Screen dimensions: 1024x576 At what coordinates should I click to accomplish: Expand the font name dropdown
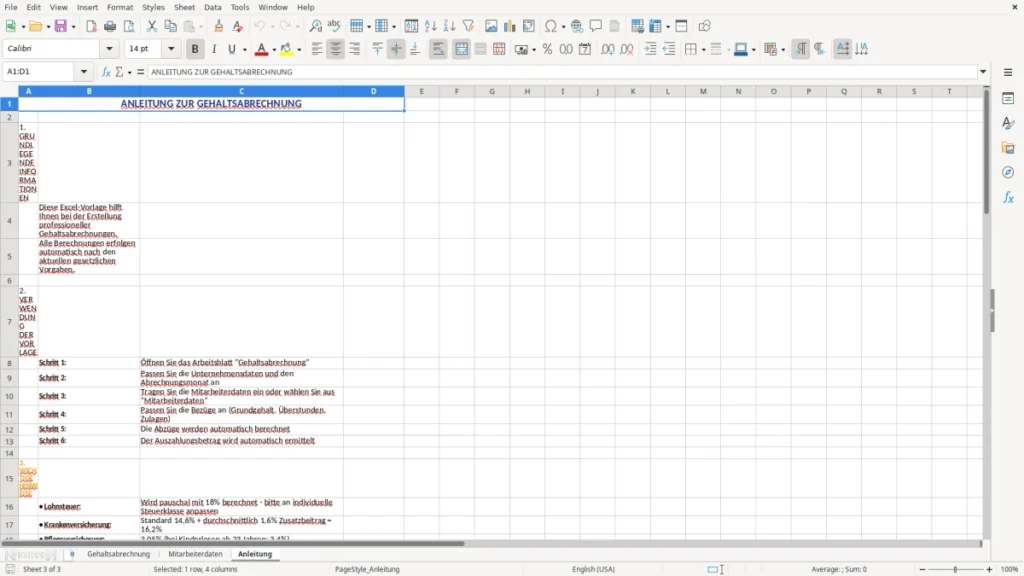pos(109,48)
